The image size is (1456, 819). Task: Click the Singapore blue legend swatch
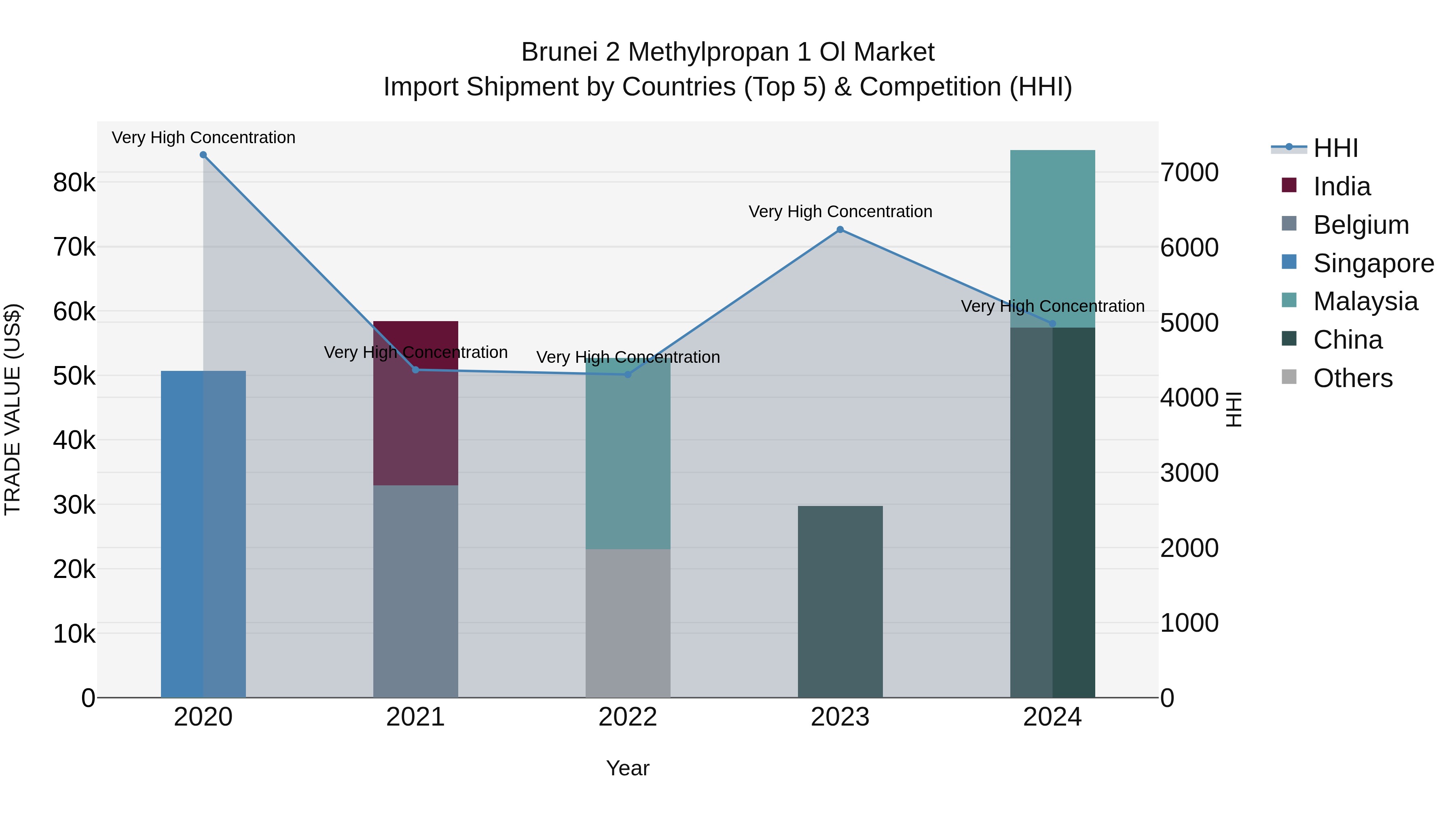pos(1289,262)
